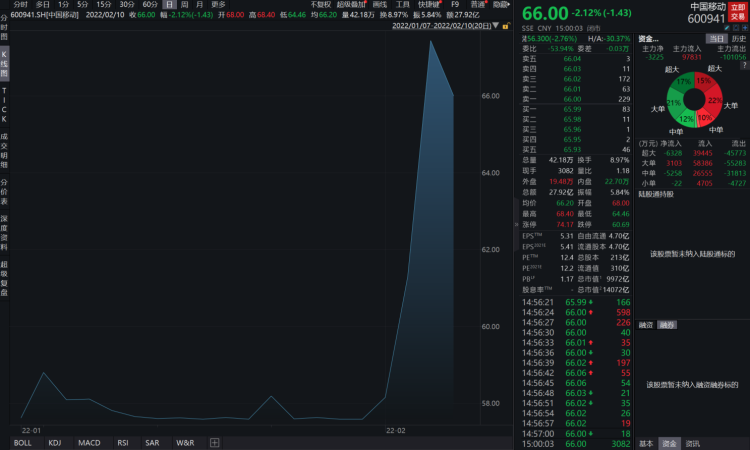The height and width of the screenshot is (450, 750).
Task: Toggle the W&R indicator
Action: (x=185, y=443)
